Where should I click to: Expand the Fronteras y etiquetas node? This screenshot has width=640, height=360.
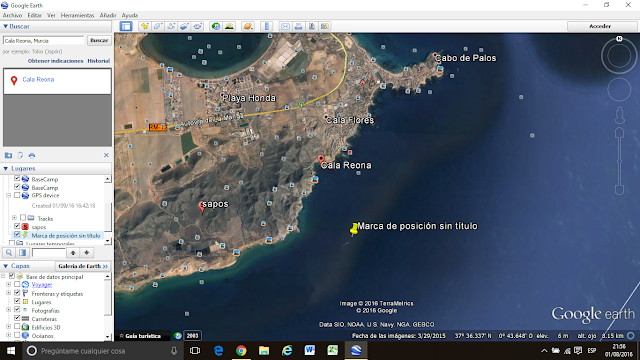click(9, 293)
